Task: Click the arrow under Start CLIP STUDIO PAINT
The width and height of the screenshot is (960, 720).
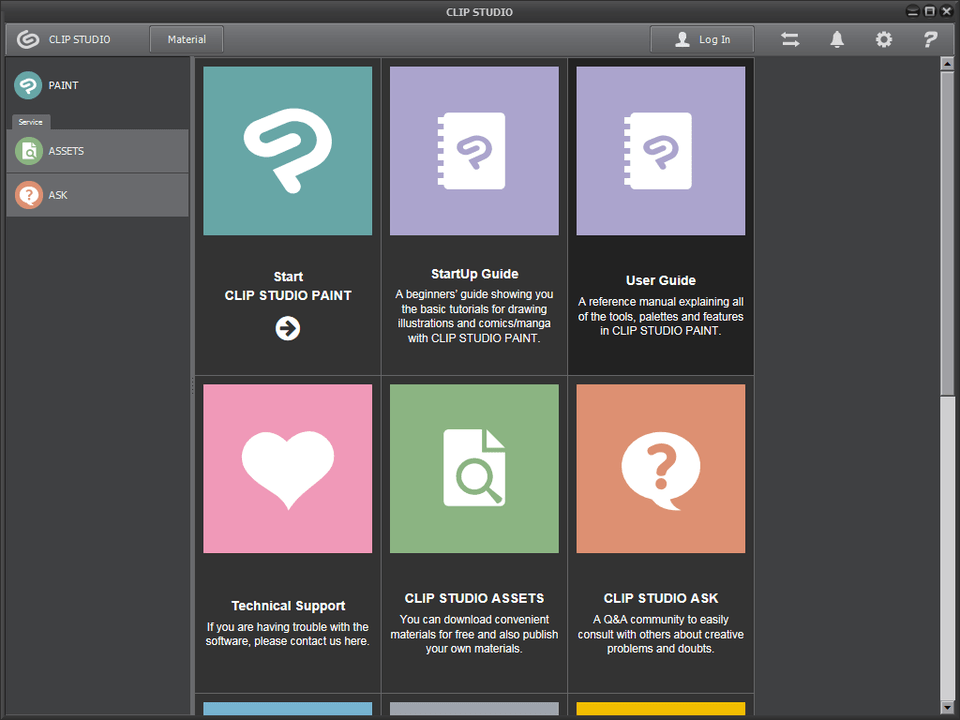Action: pos(288,328)
